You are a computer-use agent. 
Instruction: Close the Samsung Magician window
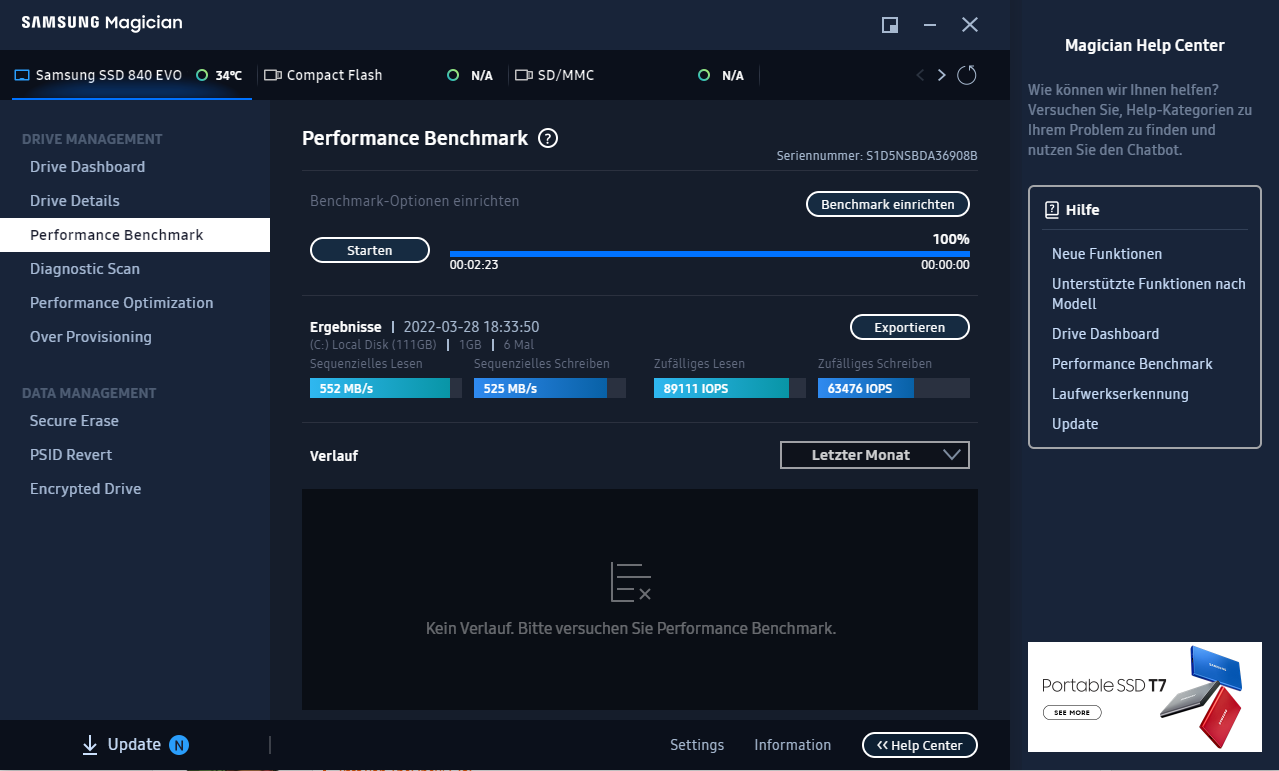pos(970,25)
